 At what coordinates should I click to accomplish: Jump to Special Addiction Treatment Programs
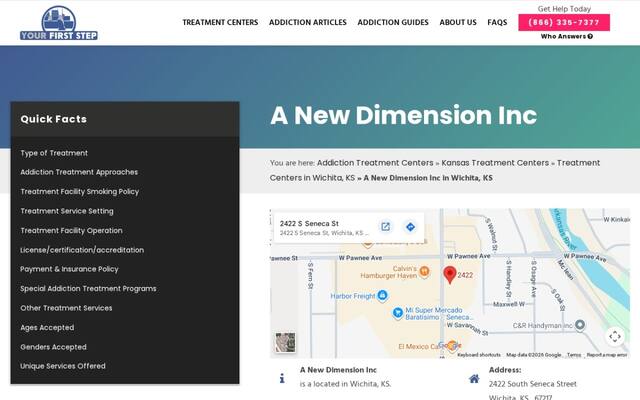[x=88, y=289]
